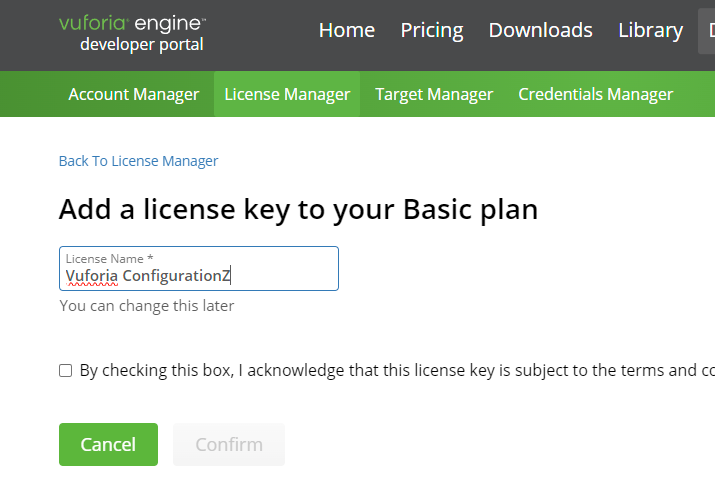This screenshot has height=491, width=715.
Task: Open the Home page
Action: (x=347, y=31)
